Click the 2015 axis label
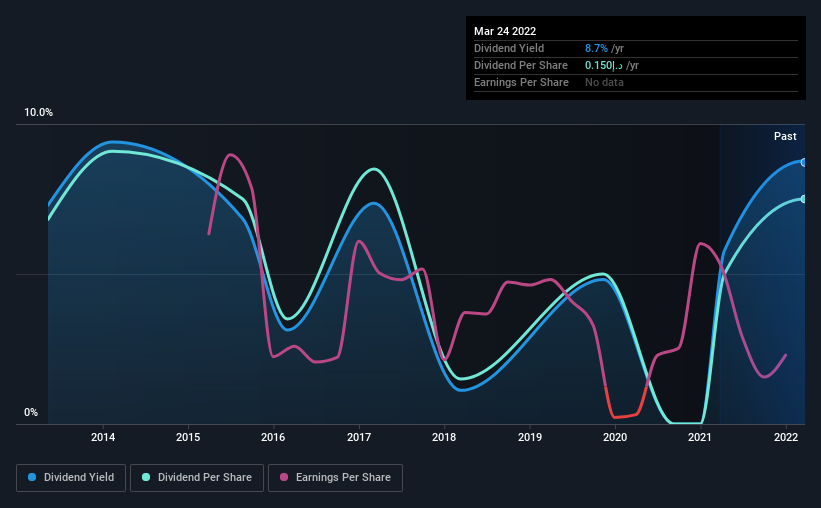 pos(188,437)
